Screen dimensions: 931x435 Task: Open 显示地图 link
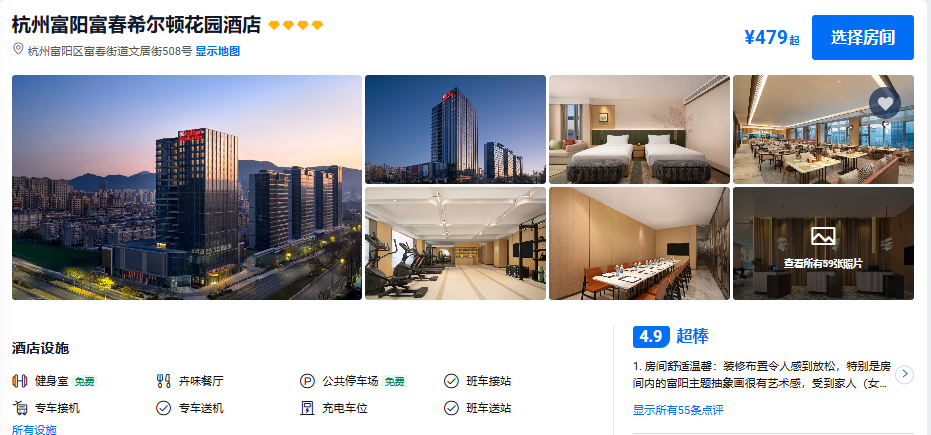pos(217,52)
